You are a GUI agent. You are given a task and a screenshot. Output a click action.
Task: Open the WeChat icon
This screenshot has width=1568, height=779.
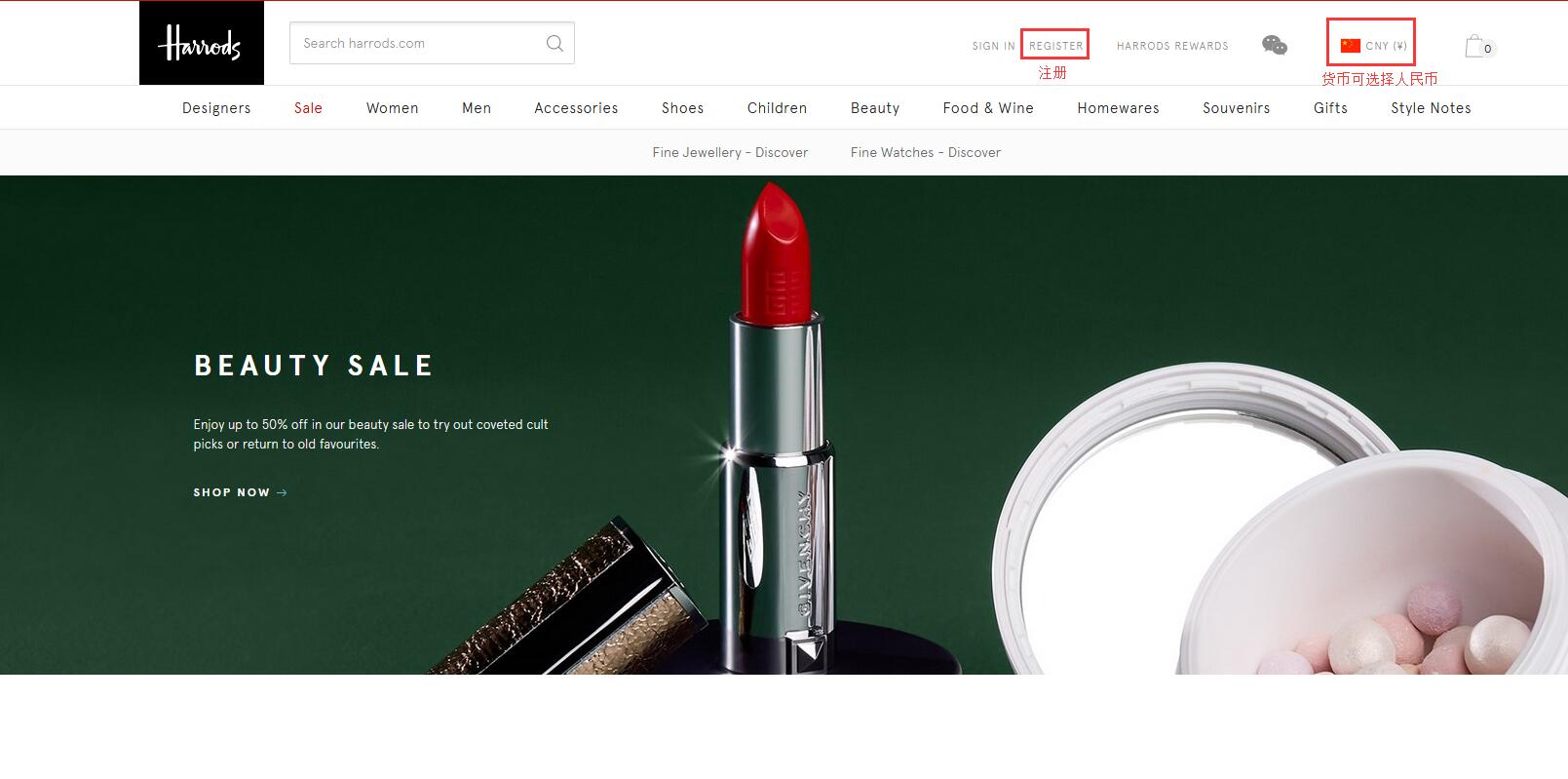tap(1274, 45)
